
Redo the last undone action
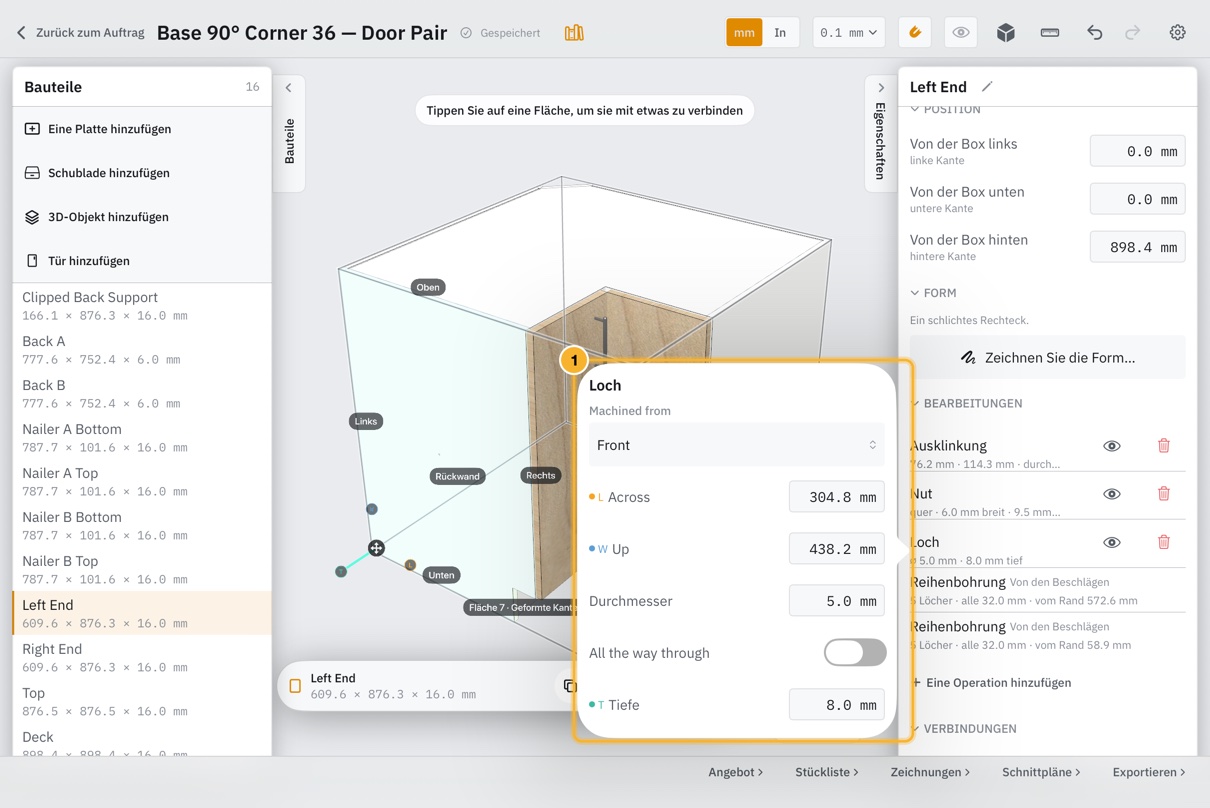tap(1133, 33)
